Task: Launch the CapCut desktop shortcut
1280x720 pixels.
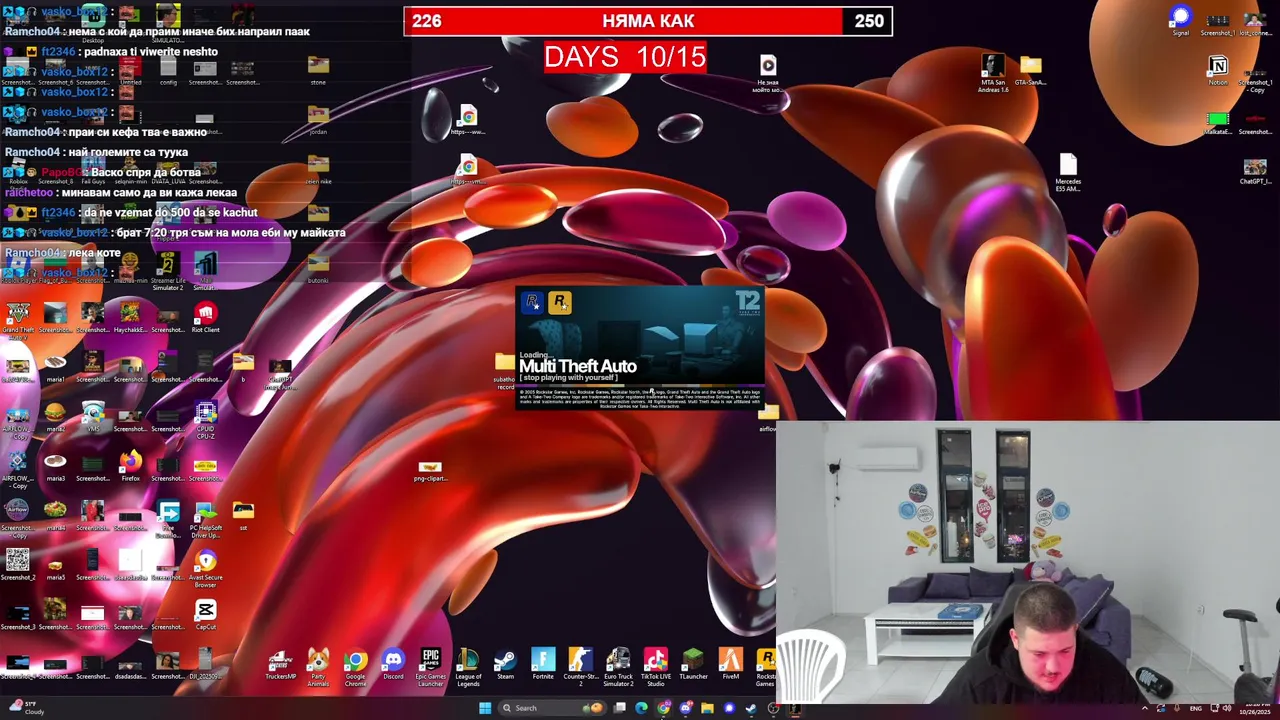Action: (x=205, y=615)
